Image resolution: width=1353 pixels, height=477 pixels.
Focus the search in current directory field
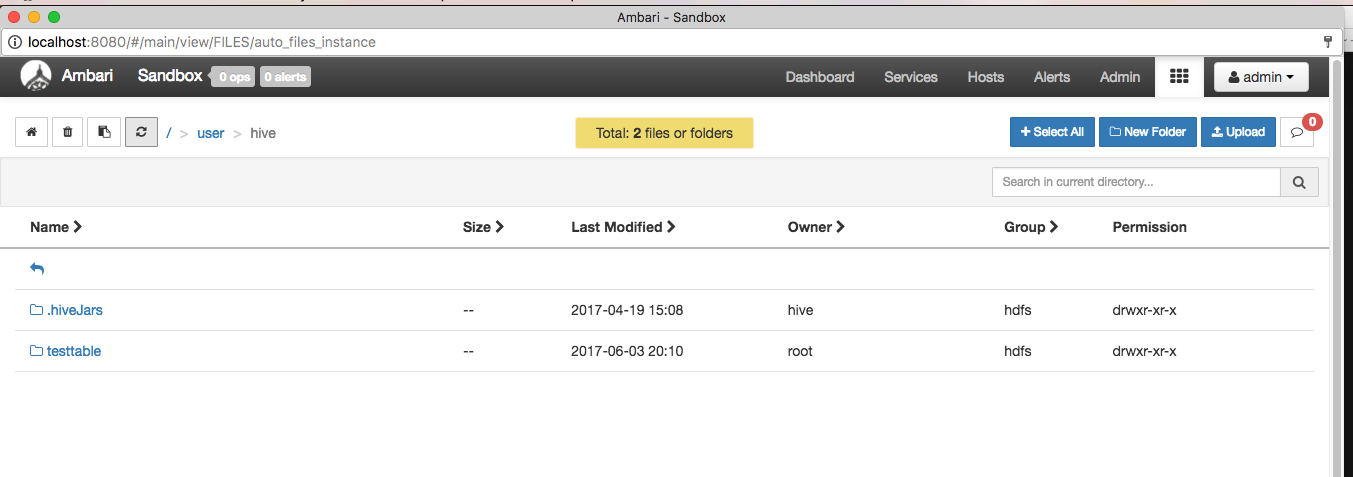1135,182
